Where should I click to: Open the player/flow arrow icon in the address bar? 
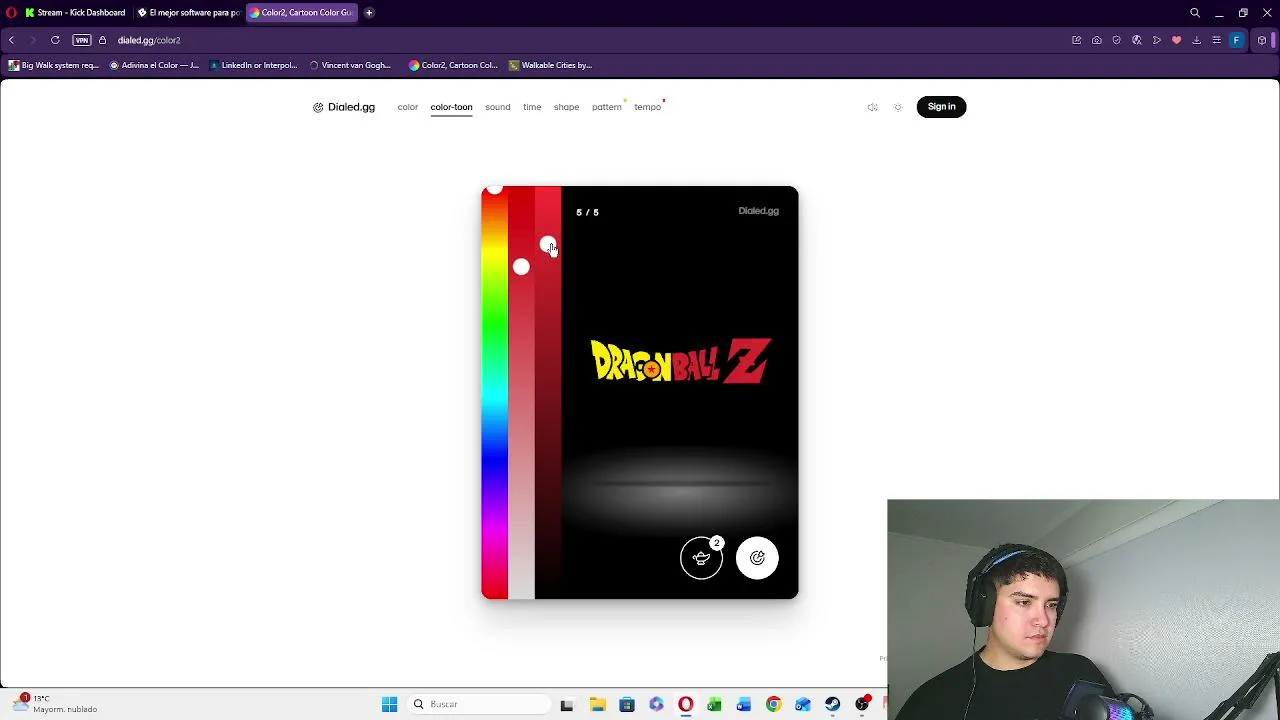(x=1157, y=40)
